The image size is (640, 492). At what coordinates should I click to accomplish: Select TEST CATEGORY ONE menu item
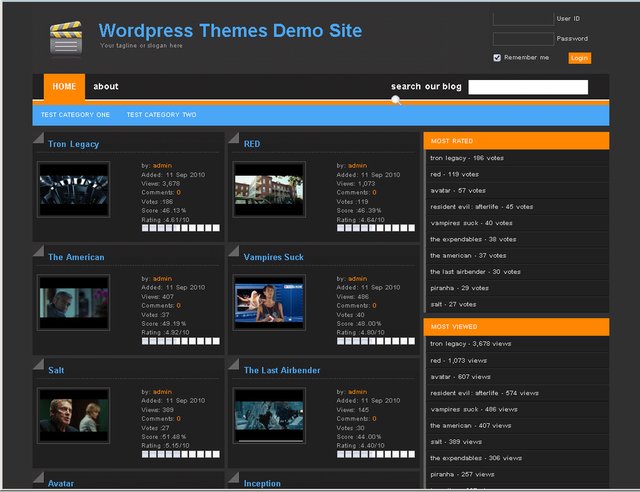click(76, 115)
